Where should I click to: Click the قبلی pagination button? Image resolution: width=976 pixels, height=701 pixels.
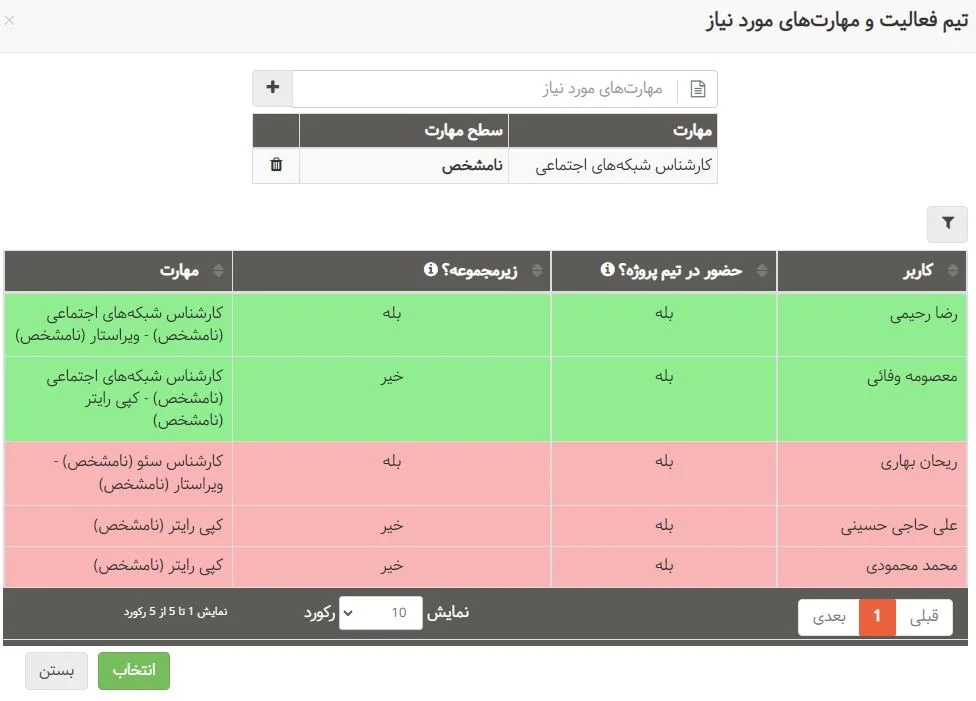(x=924, y=617)
